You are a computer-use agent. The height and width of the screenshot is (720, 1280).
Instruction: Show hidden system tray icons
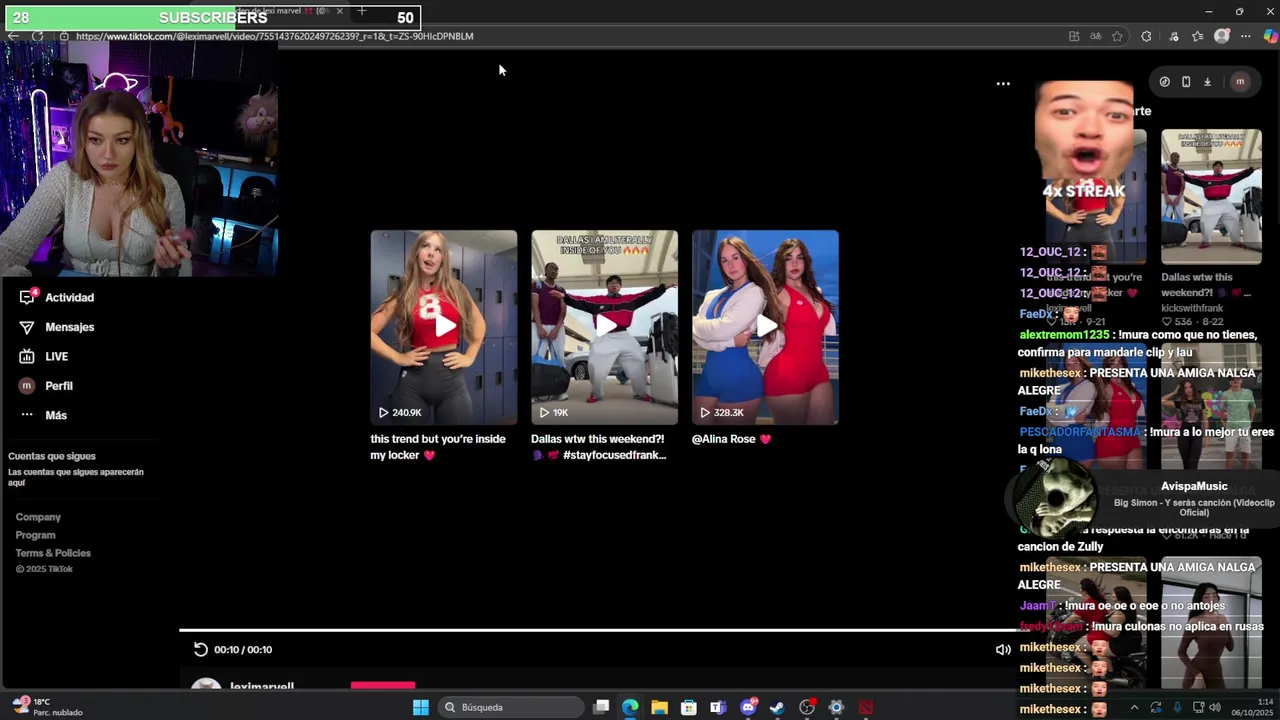point(1134,707)
